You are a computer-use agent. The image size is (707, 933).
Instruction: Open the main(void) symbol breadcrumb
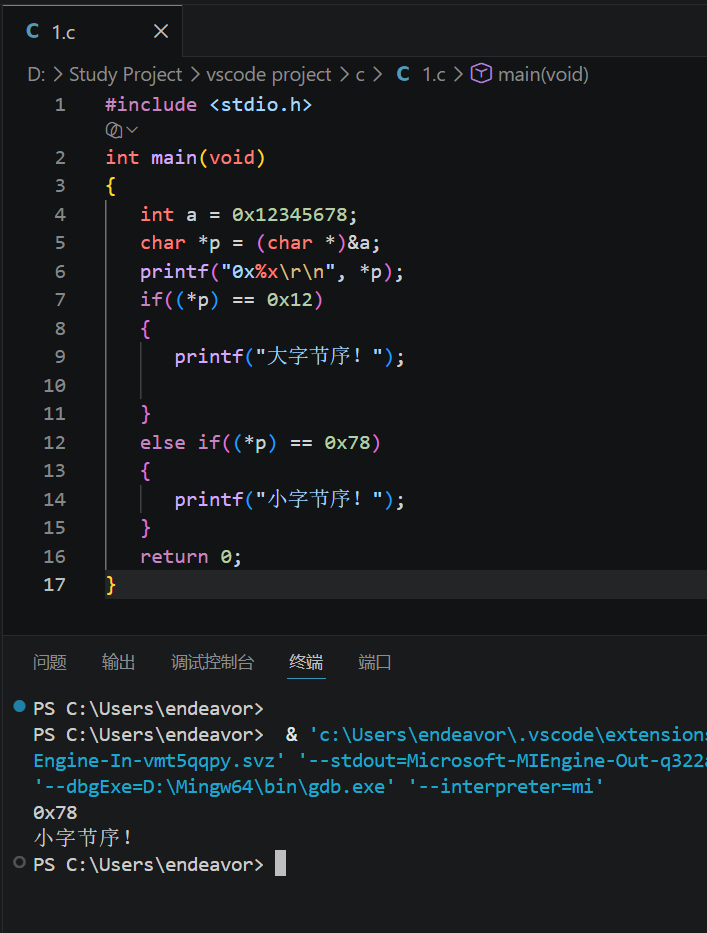coord(543,74)
